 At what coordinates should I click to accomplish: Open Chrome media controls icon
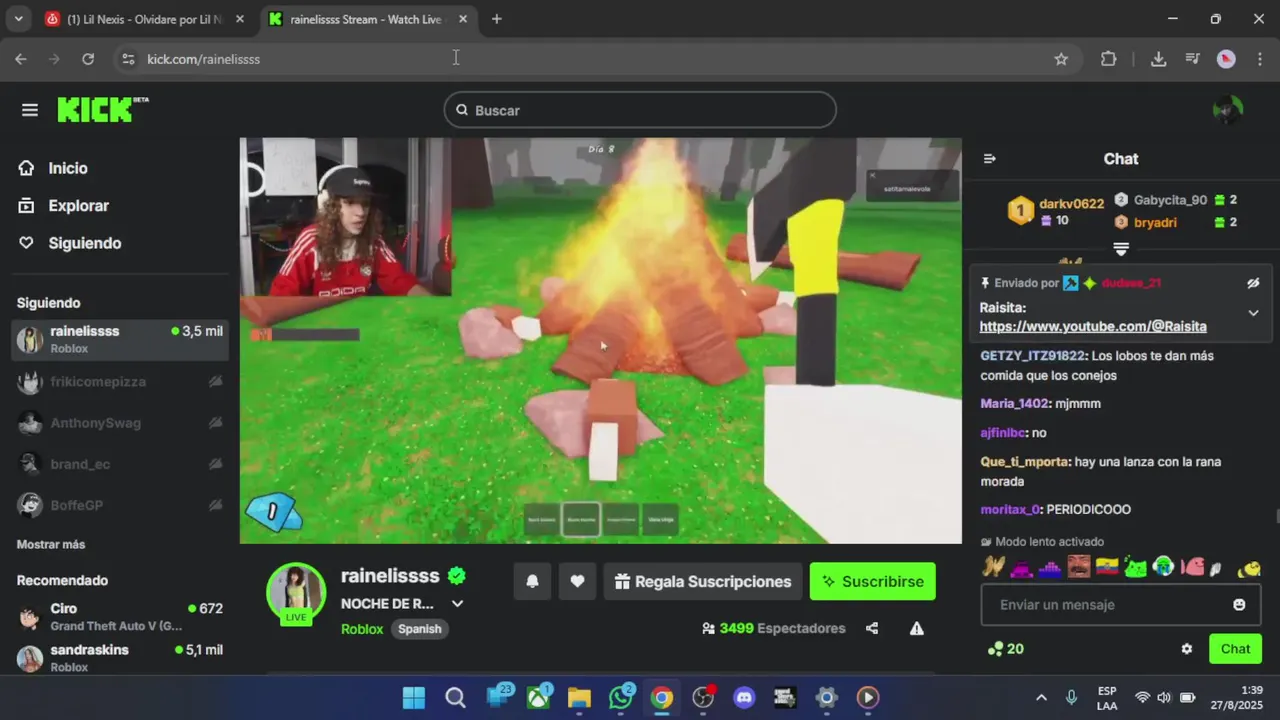(1192, 59)
